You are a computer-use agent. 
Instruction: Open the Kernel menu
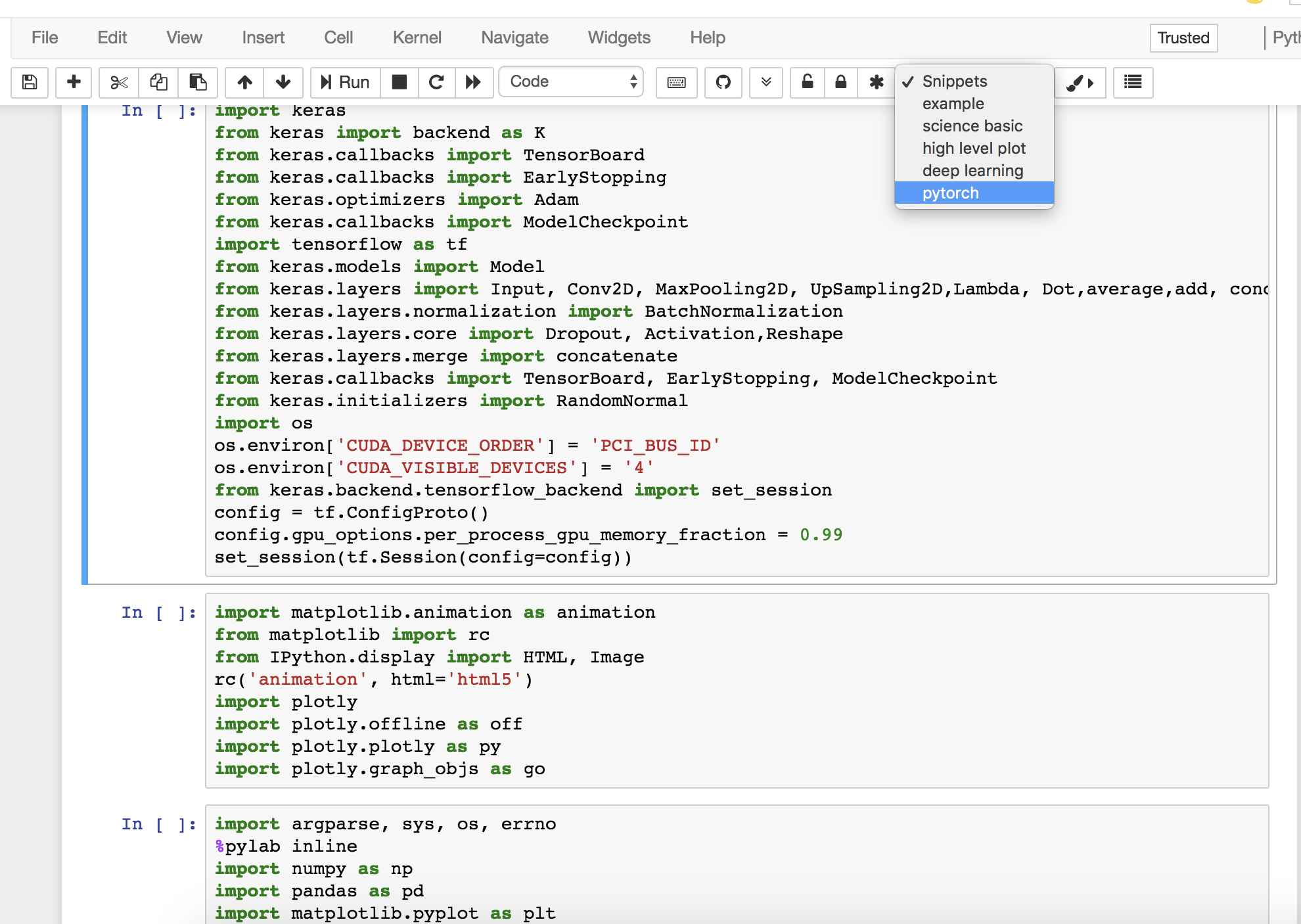tap(417, 37)
